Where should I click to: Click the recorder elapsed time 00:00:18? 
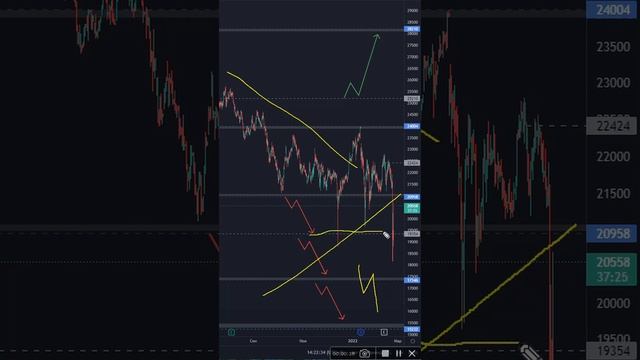click(344, 354)
